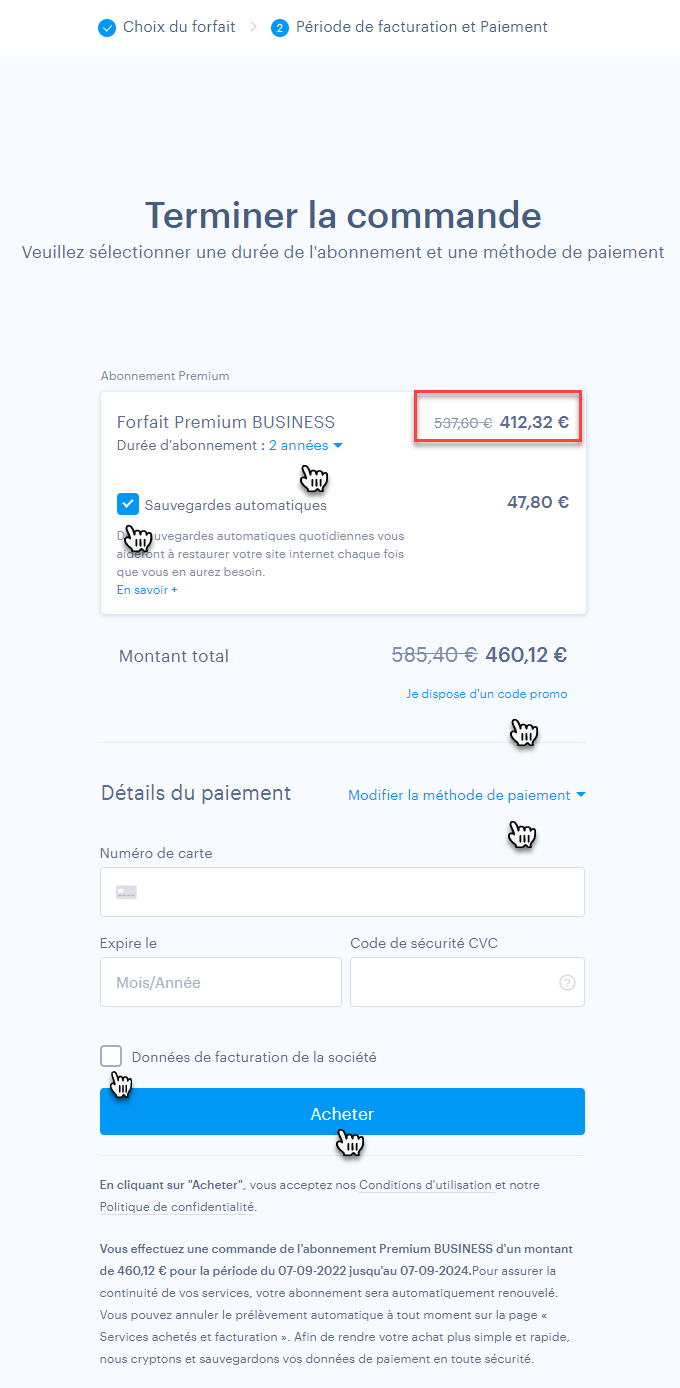Click Je dispose d'un code promo
The height and width of the screenshot is (1388, 680).
pyautogui.click(x=486, y=694)
